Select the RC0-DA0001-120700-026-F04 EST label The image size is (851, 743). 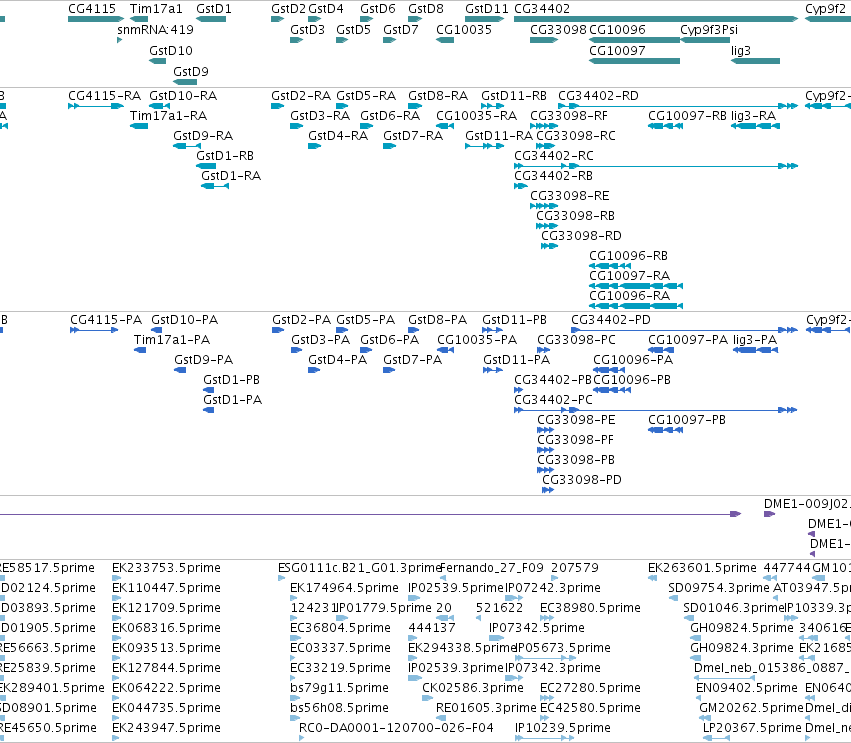[x=396, y=728]
